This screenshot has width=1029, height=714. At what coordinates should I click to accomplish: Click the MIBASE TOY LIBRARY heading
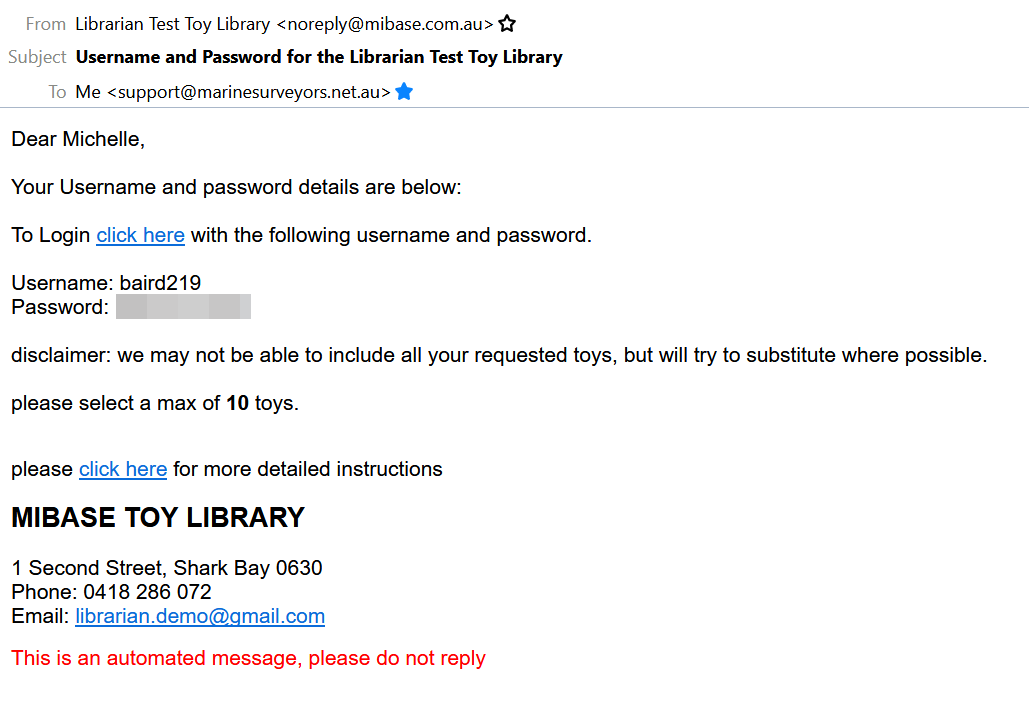[158, 517]
